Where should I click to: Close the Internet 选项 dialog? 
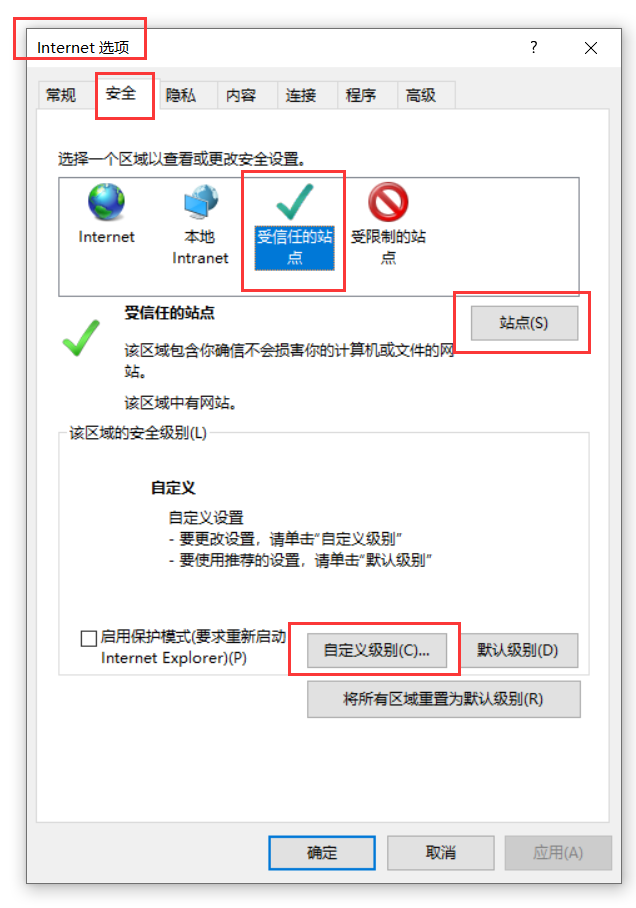(591, 48)
